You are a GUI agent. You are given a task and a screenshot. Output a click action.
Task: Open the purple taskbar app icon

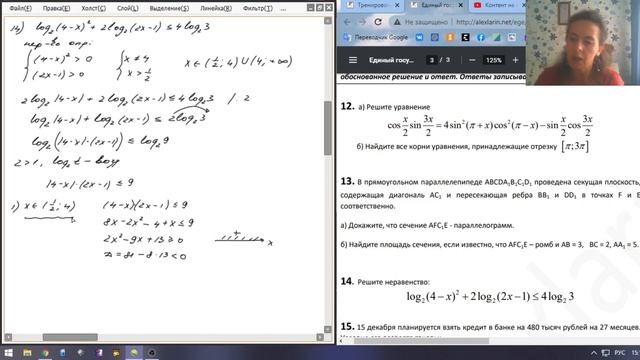point(99,353)
